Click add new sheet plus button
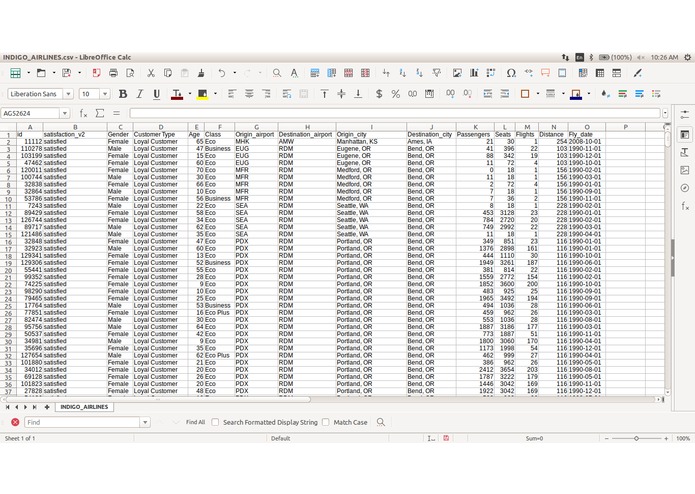Image resolution: width=695 pixels, height=494 pixels. pyautogui.click(x=47, y=407)
